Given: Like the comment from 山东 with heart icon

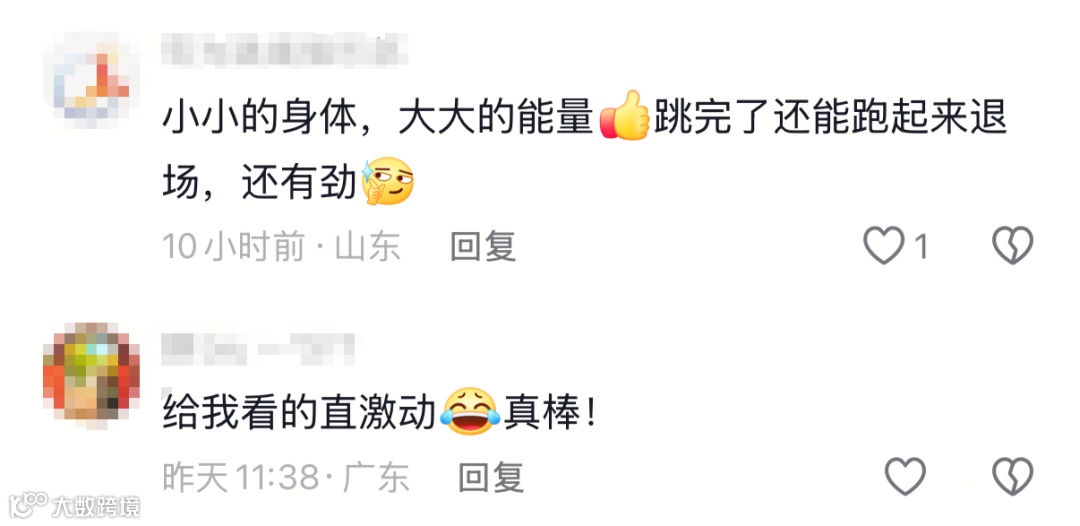Looking at the screenshot, I should (x=884, y=245).
